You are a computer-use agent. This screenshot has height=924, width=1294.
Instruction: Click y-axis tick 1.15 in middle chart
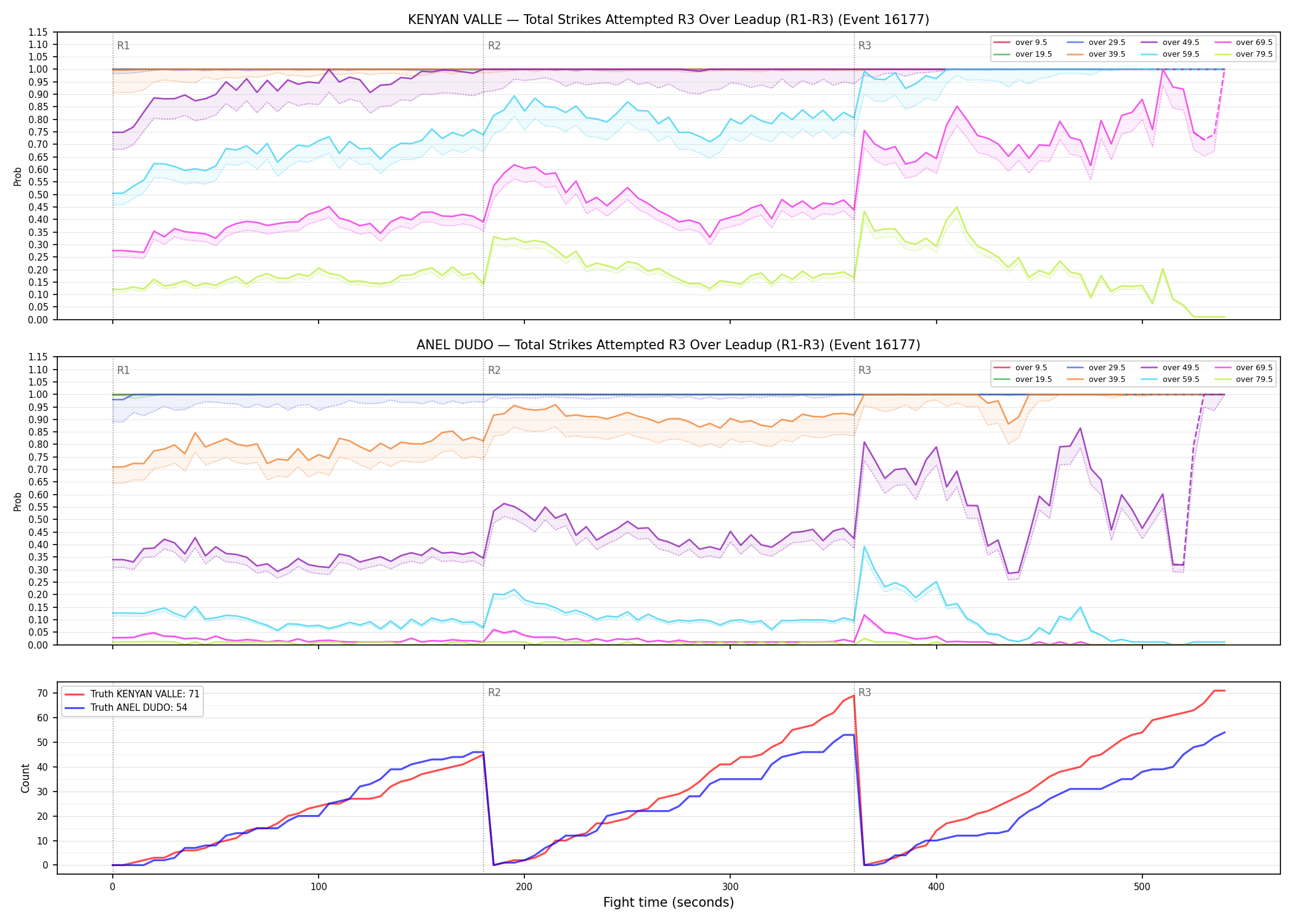coord(39,357)
